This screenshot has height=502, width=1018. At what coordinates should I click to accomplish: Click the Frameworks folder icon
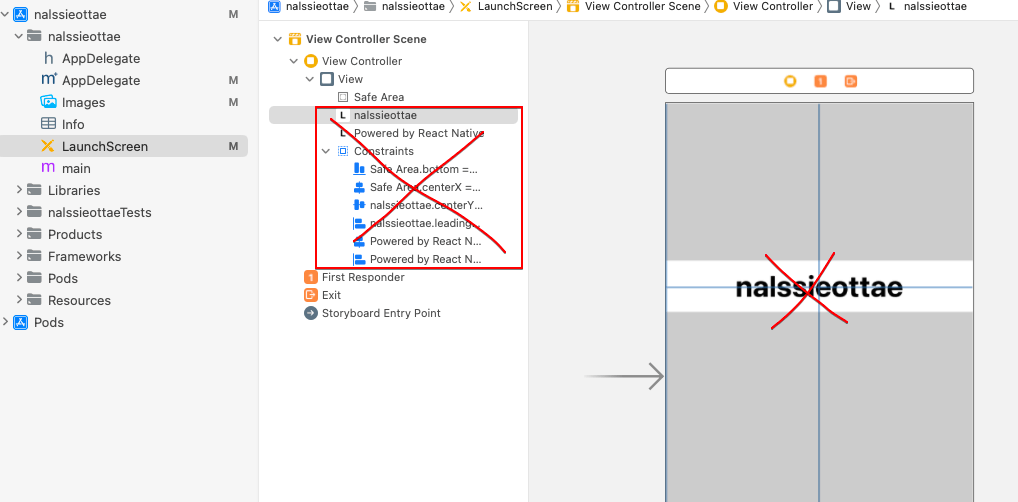34,257
